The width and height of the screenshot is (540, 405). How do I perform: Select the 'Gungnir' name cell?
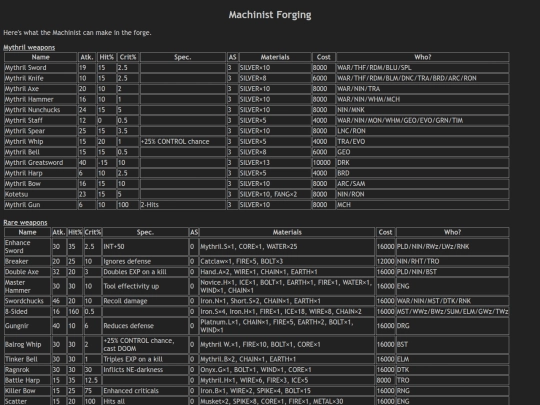28,326
